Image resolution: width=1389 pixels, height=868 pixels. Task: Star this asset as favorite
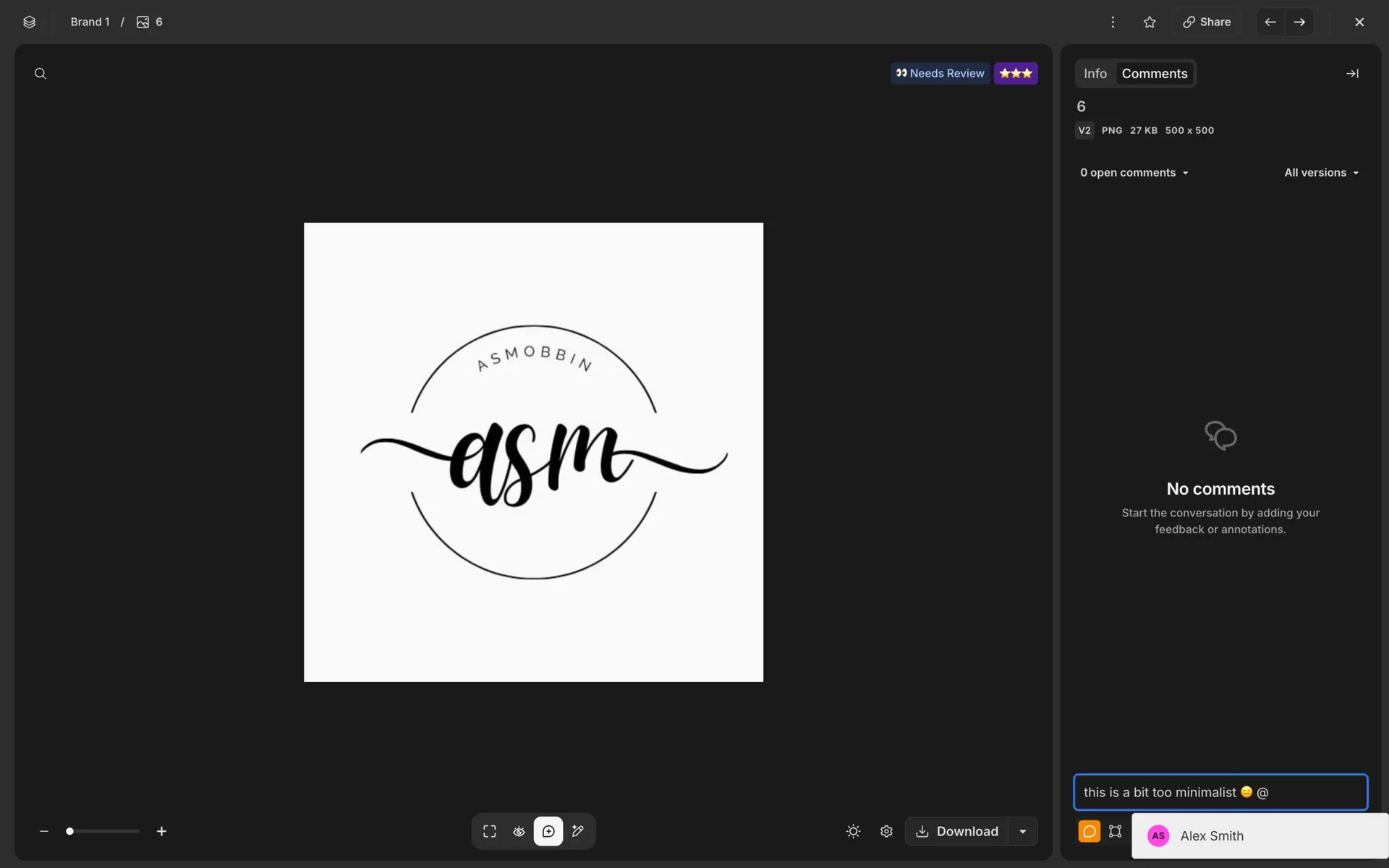coord(1150,22)
